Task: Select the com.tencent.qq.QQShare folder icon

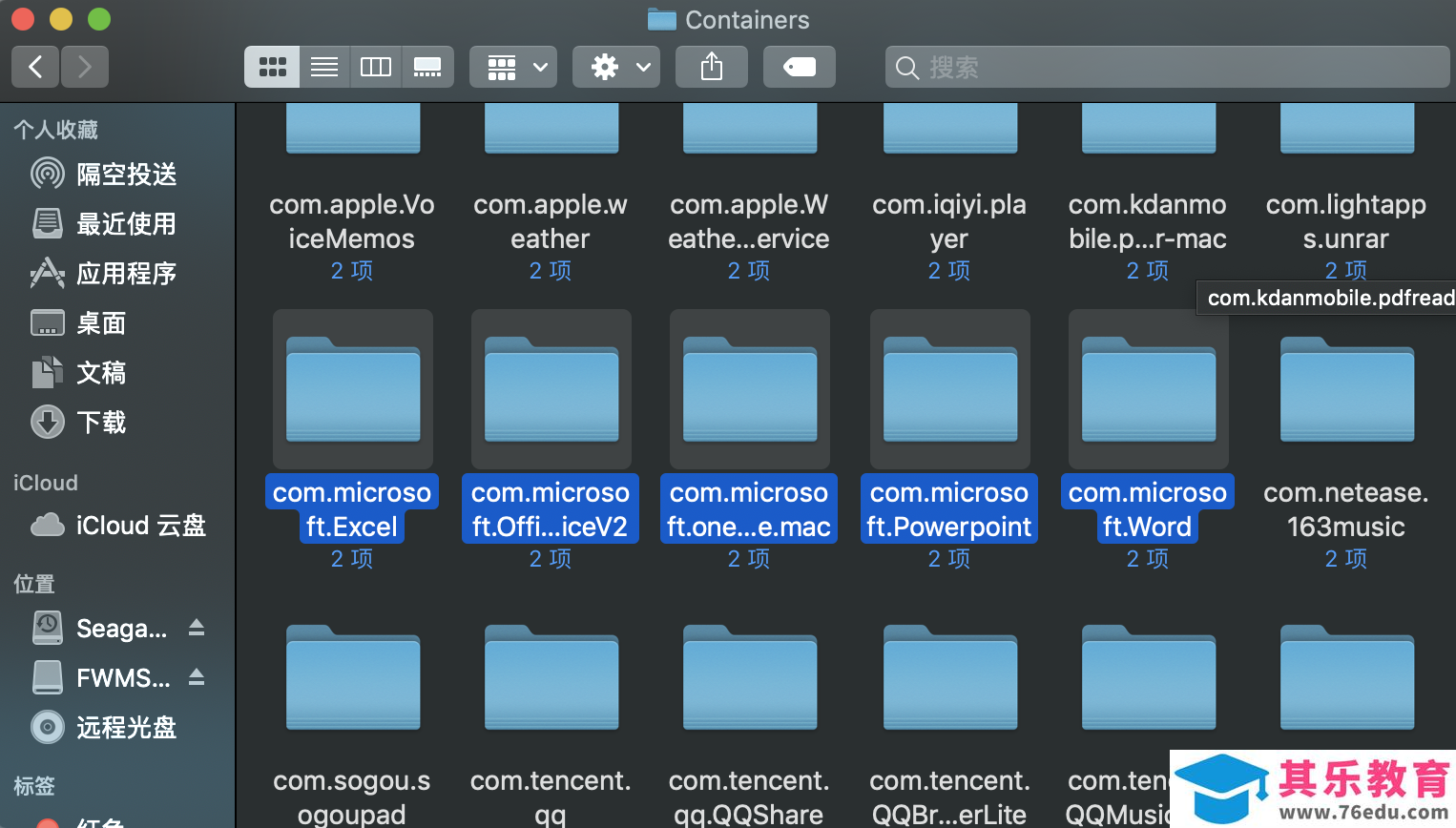Action: 750,677
